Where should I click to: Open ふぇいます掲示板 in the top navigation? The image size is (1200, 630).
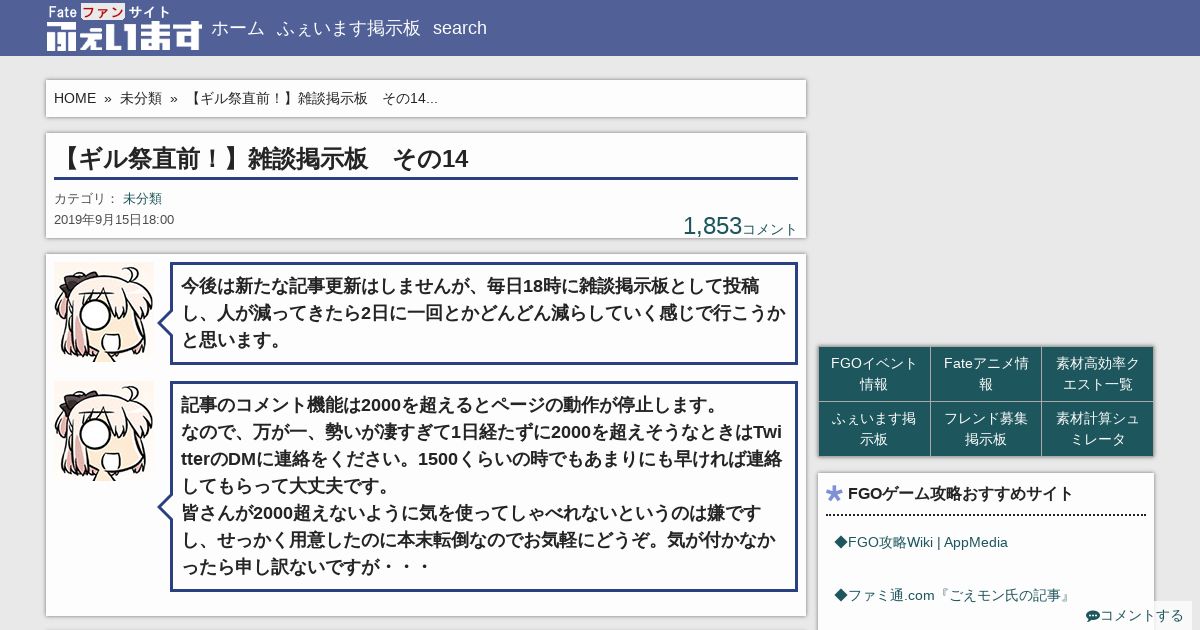click(348, 28)
